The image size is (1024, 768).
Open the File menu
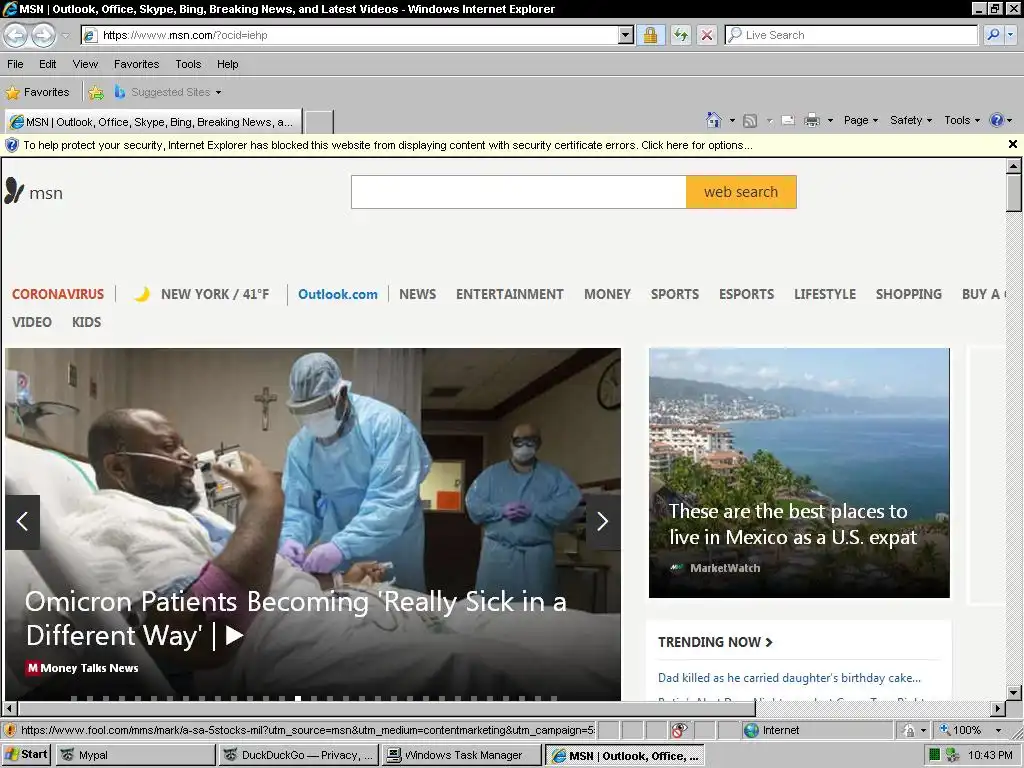(x=15, y=64)
